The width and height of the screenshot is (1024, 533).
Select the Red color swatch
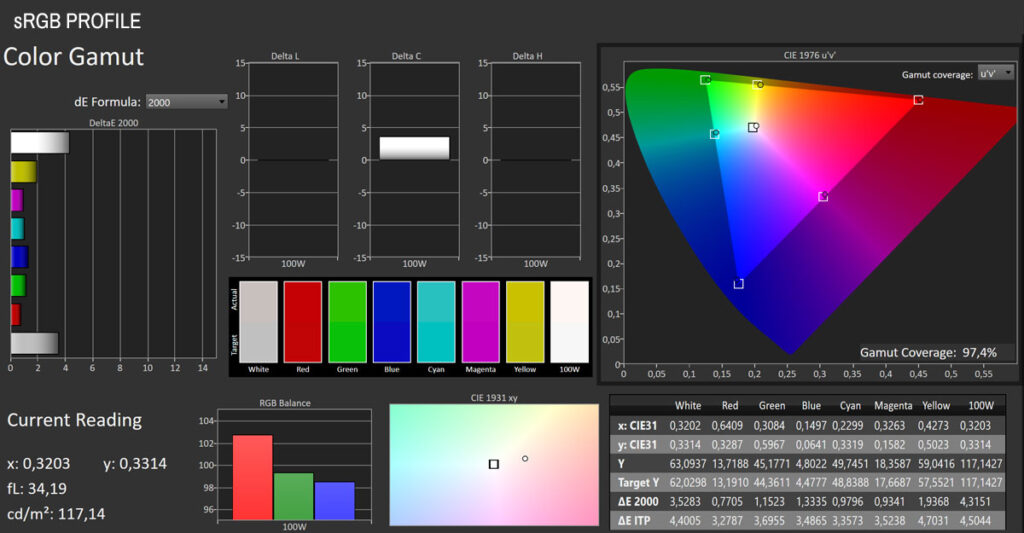click(303, 321)
